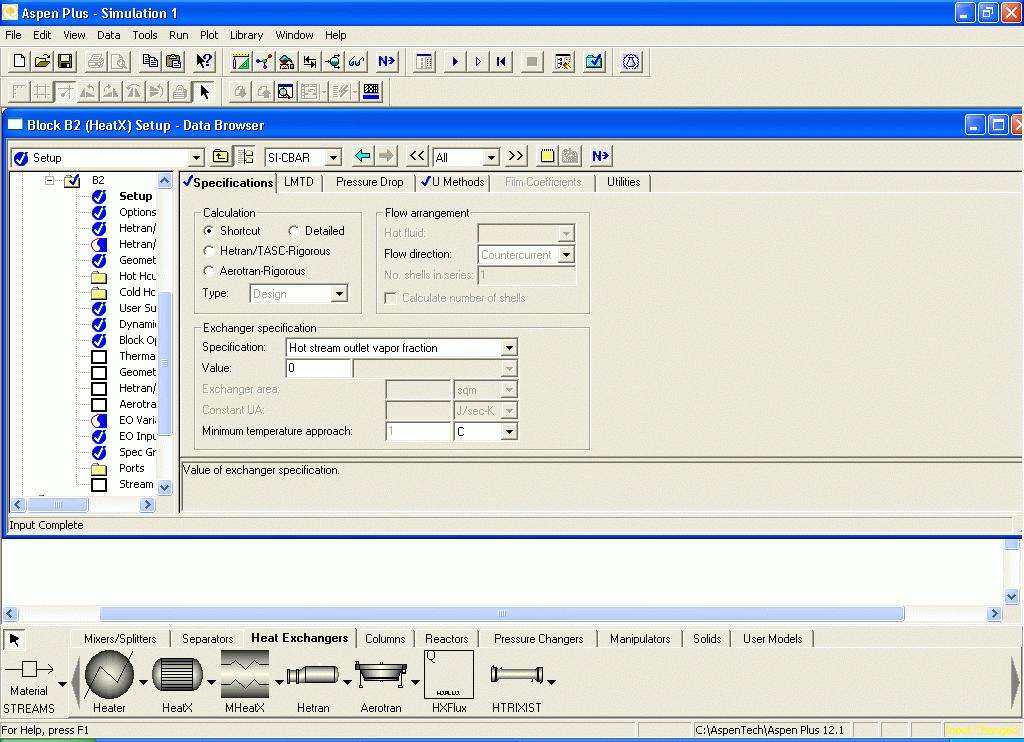Open the Specification dropdown list
1024x742 pixels.
click(x=509, y=348)
